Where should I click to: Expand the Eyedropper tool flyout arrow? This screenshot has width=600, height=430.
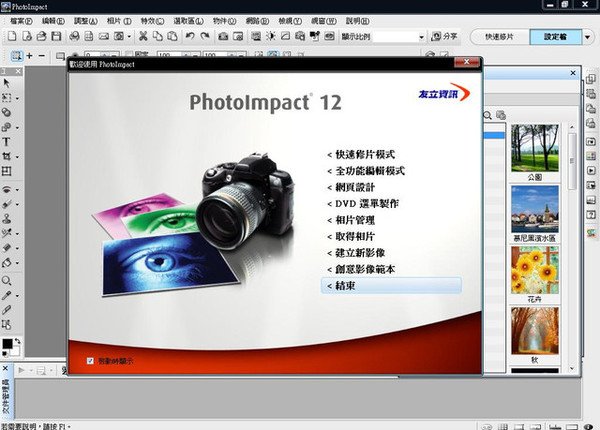tap(17, 296)
